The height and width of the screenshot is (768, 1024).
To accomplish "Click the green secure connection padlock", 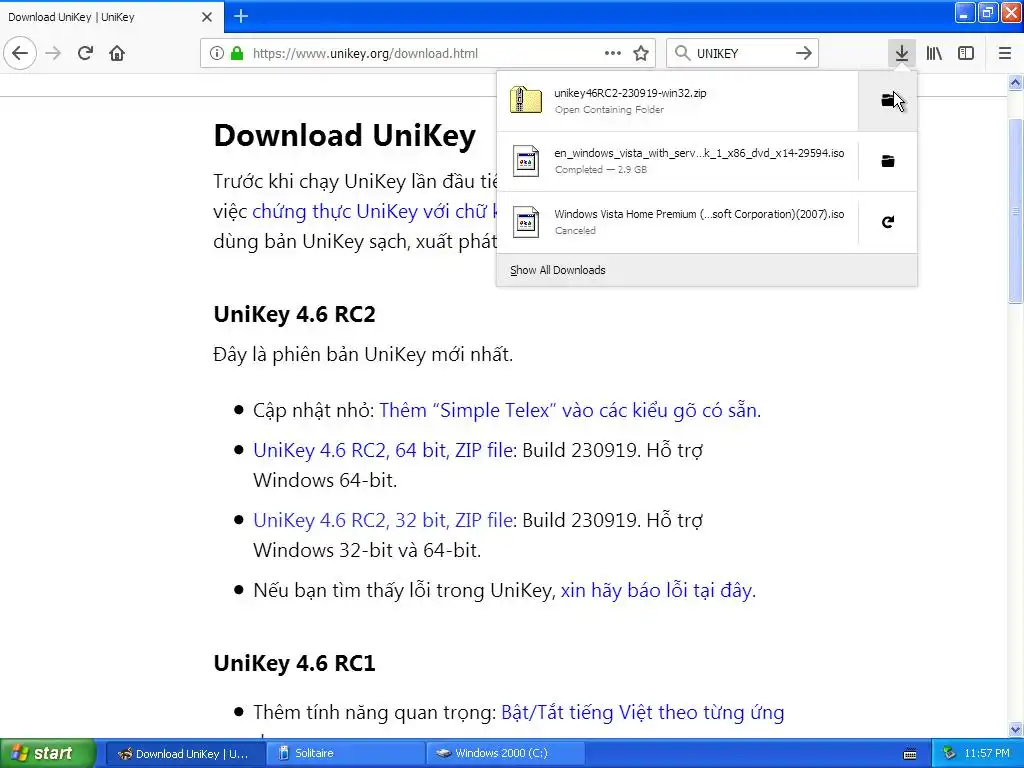I will (237, 54).
